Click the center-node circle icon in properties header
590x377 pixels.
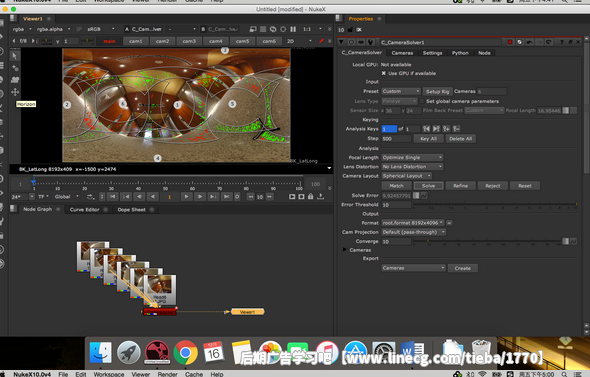[x=351, y=42]
